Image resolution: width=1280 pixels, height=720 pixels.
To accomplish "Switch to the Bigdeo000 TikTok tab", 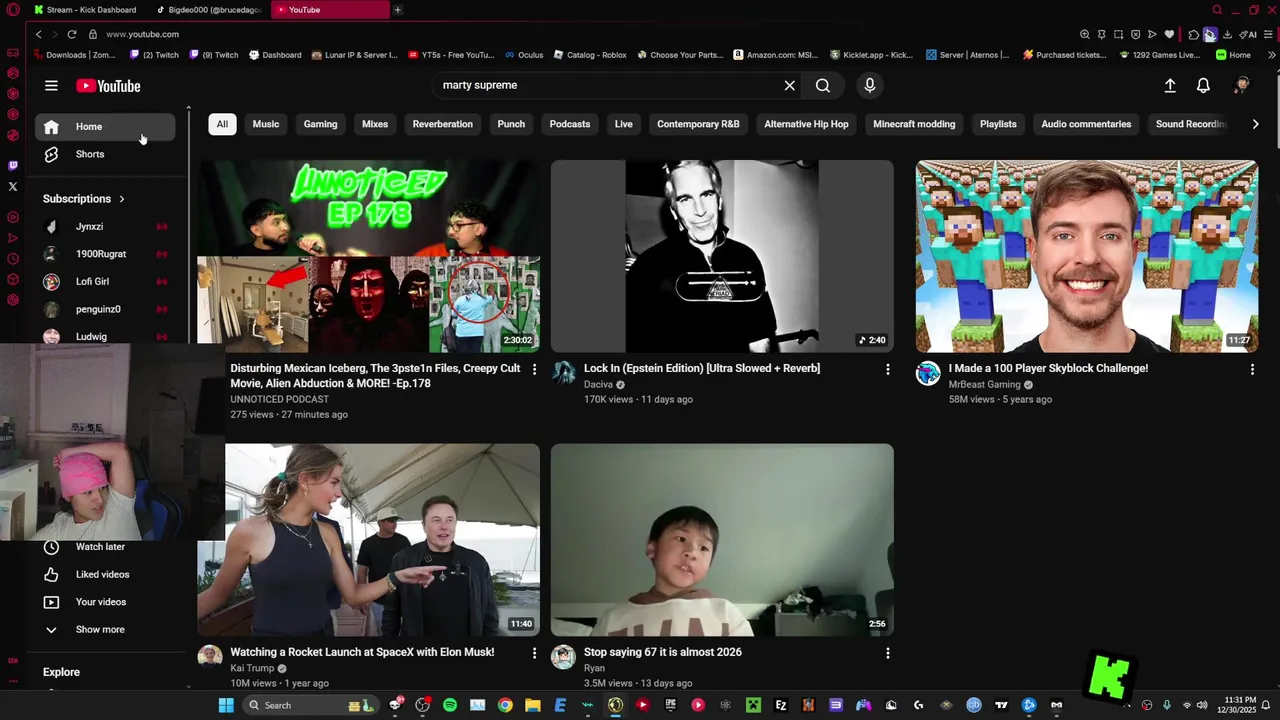I will point(208,10).
